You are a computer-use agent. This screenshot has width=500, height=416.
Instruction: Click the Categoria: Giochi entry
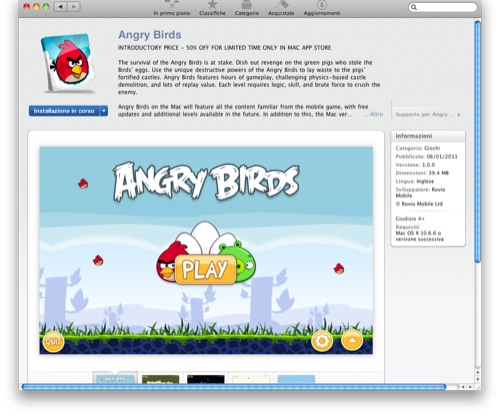tap(418, 148)
